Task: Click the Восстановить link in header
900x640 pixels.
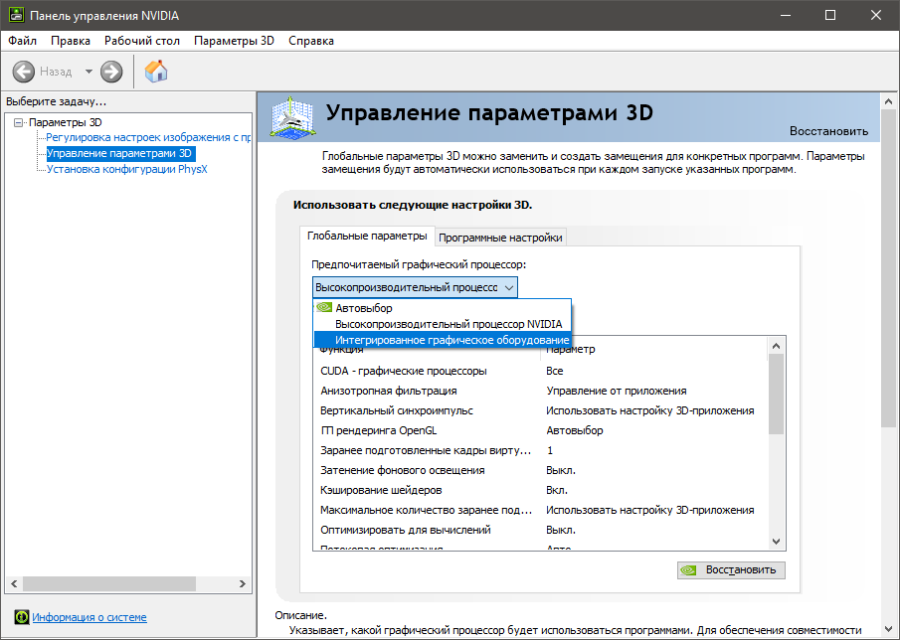Action: pos(829,131)
